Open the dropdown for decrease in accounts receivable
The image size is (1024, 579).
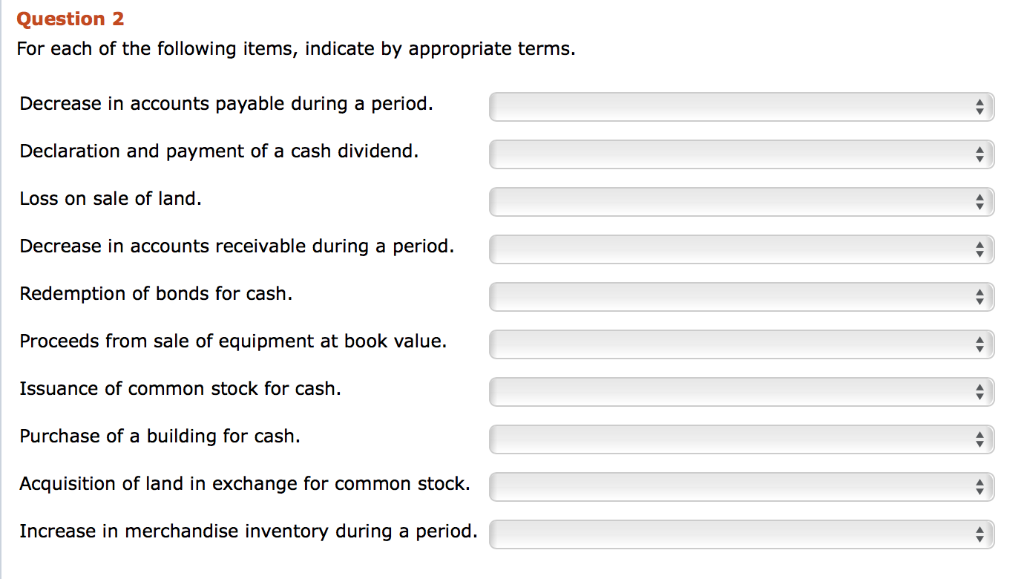pos(740,249)
